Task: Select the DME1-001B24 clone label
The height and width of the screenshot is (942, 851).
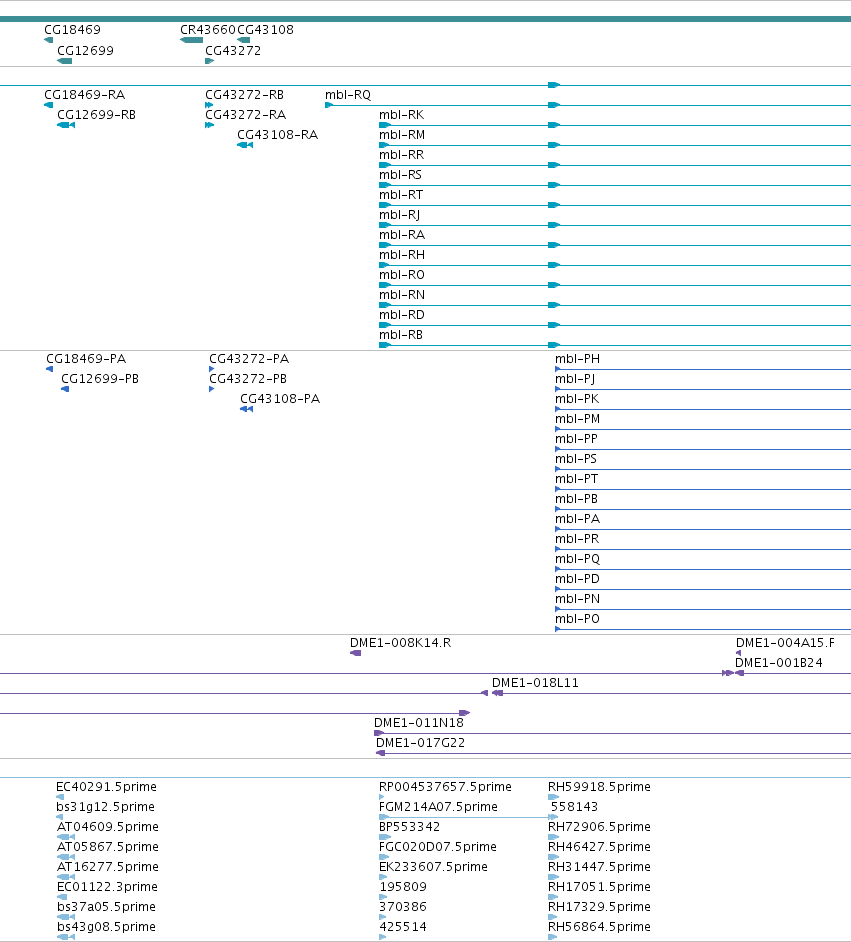Action: coord(779,663)
